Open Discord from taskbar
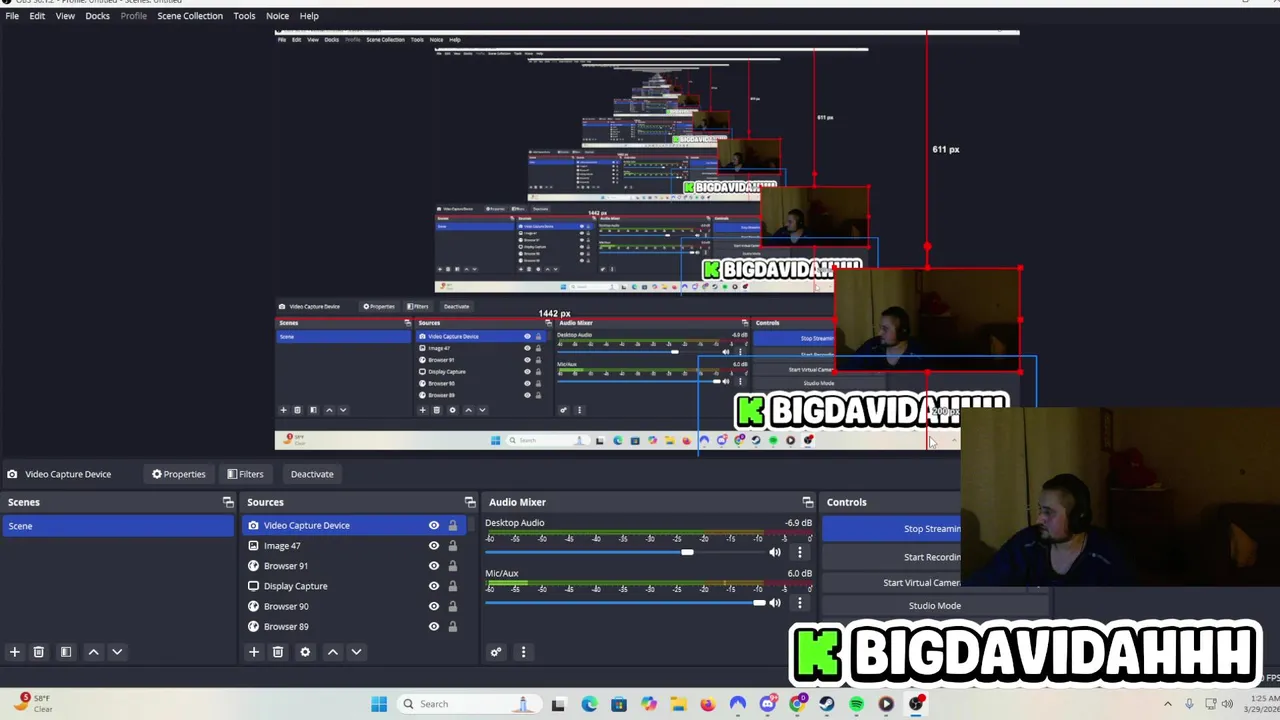 point(768,704)
